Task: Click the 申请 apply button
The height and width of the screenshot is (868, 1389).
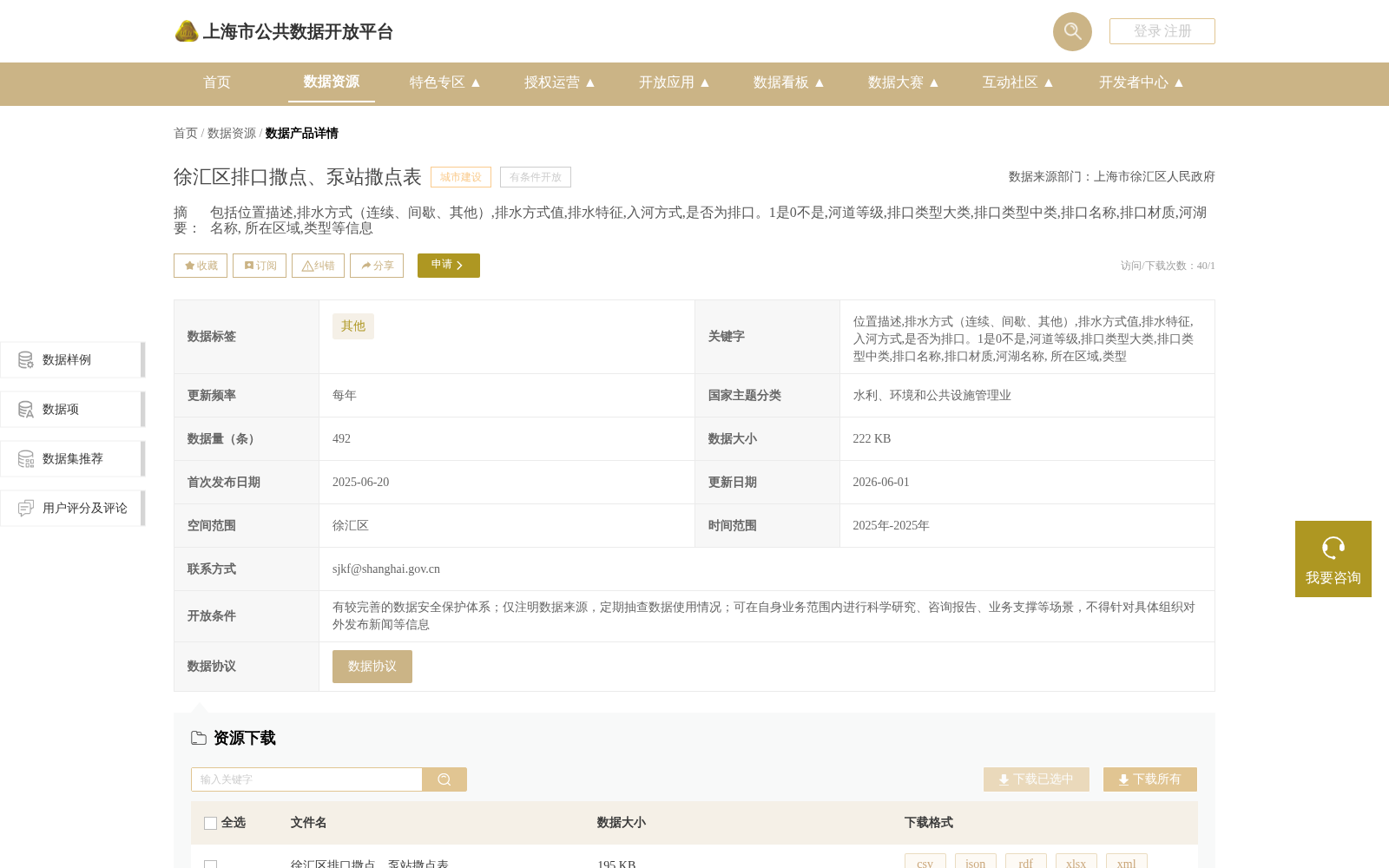Action: coord(449,266)
